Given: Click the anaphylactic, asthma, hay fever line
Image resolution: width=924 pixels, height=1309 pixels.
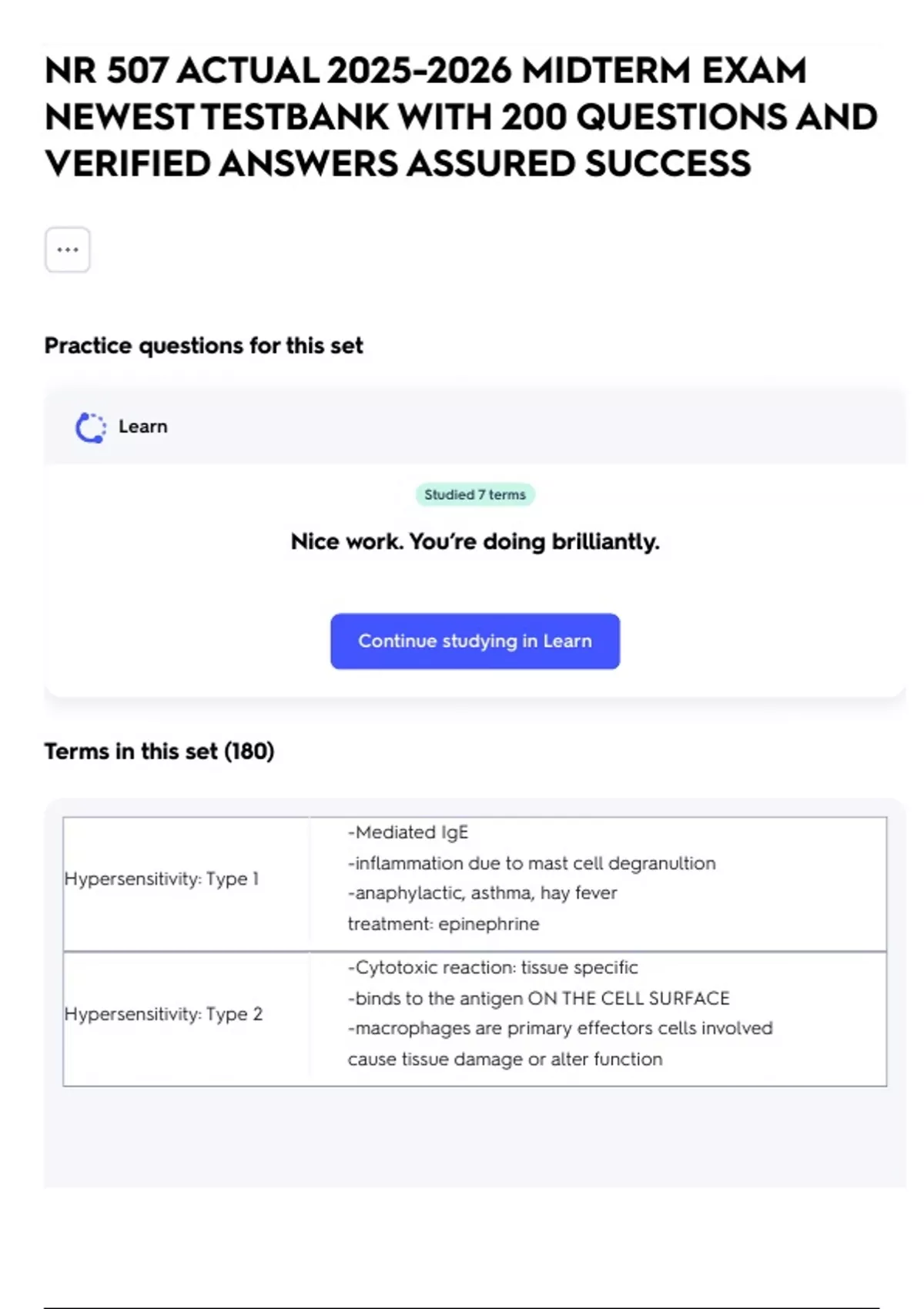Looking at the screenshot, I should [483, 893].
